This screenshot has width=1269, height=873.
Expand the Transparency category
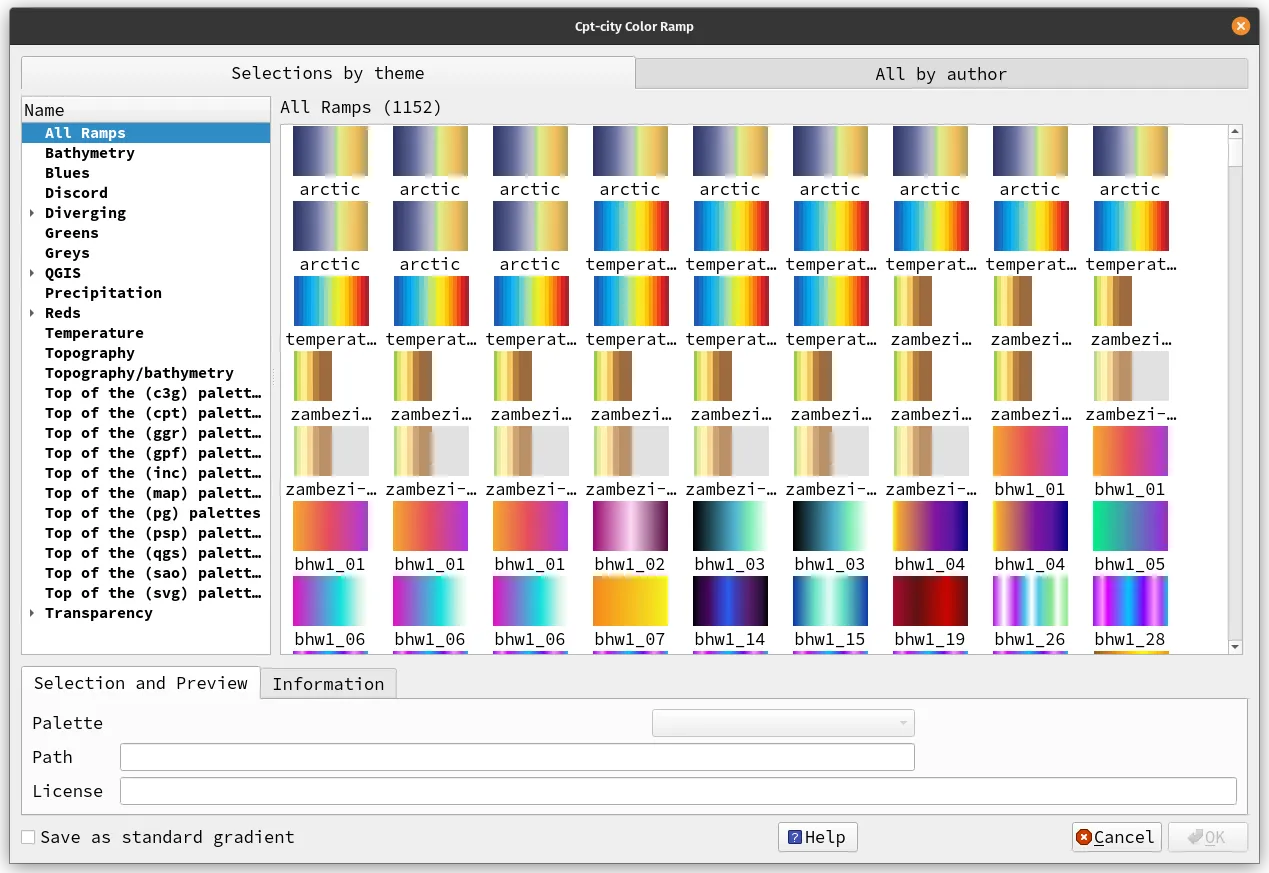pyautogui.click(x=31, y=613)
